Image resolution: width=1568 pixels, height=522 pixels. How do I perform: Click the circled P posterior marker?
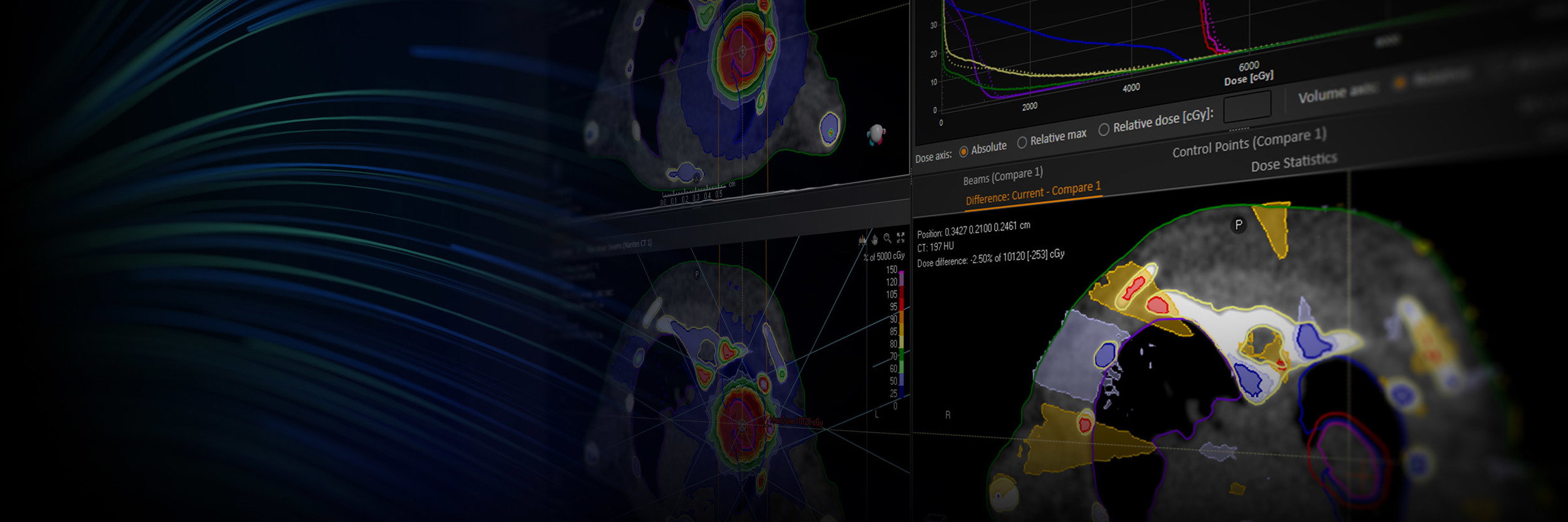click(x=1238, y=225)
